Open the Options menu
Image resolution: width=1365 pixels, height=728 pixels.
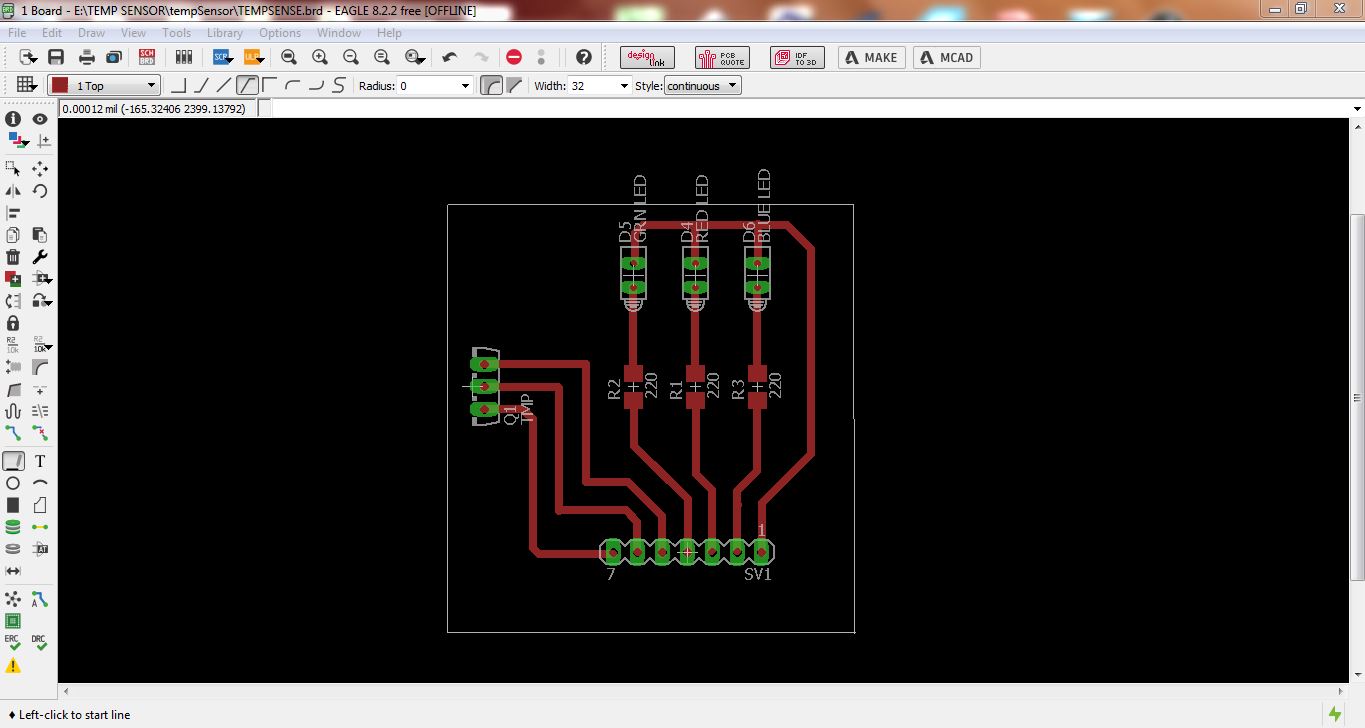[279, 32]
